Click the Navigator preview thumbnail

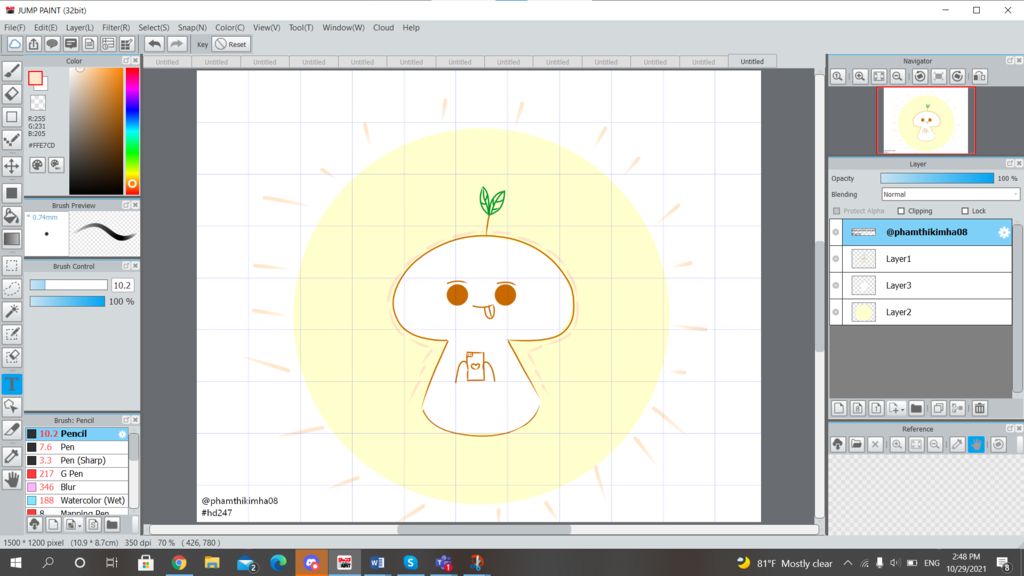[x=926, y=121]
